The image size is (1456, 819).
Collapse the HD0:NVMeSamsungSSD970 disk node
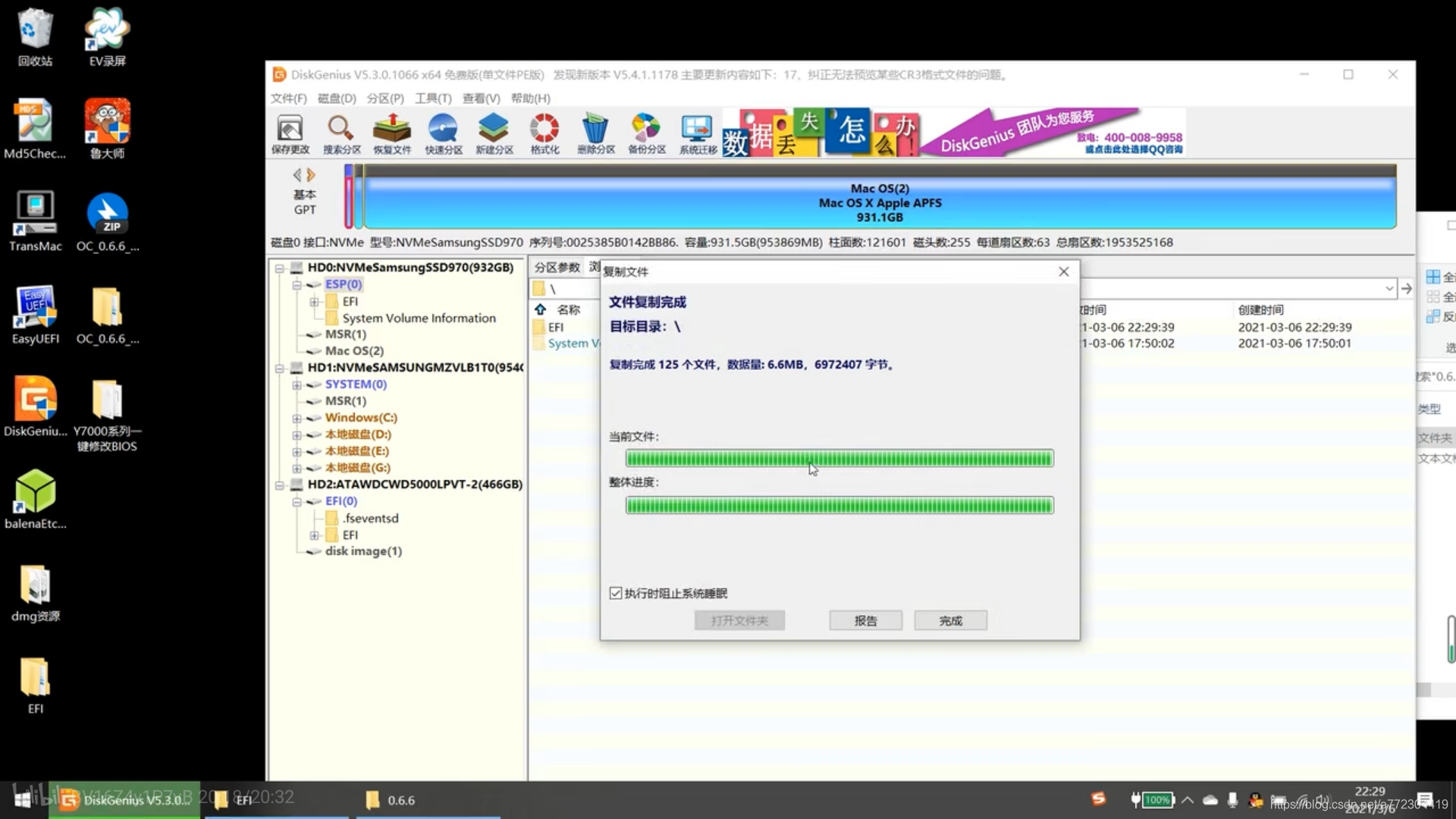coord(280,268)
